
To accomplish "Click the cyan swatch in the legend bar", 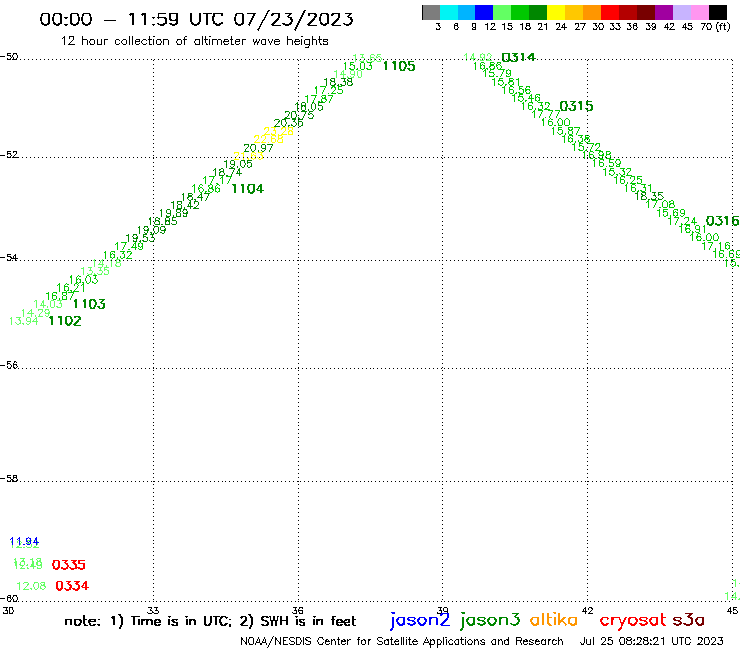I will coord(449,12).
